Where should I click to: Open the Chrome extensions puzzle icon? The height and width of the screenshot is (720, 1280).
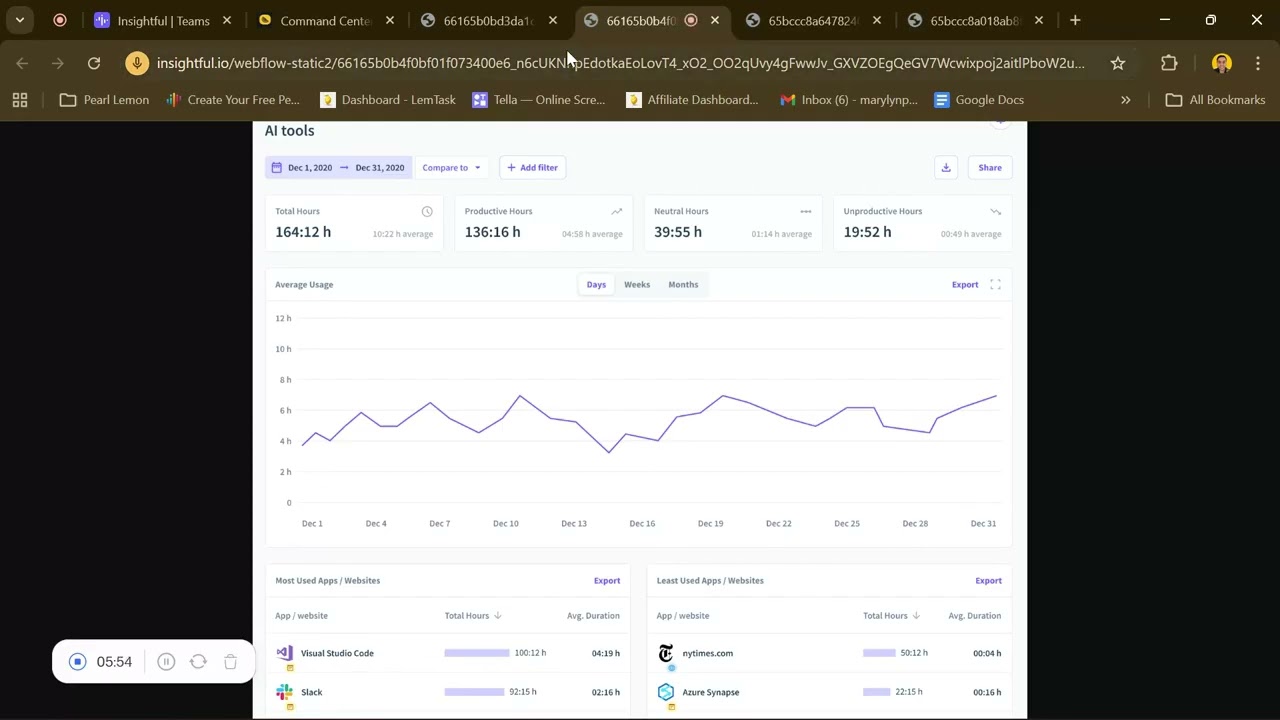point(1169,63)
